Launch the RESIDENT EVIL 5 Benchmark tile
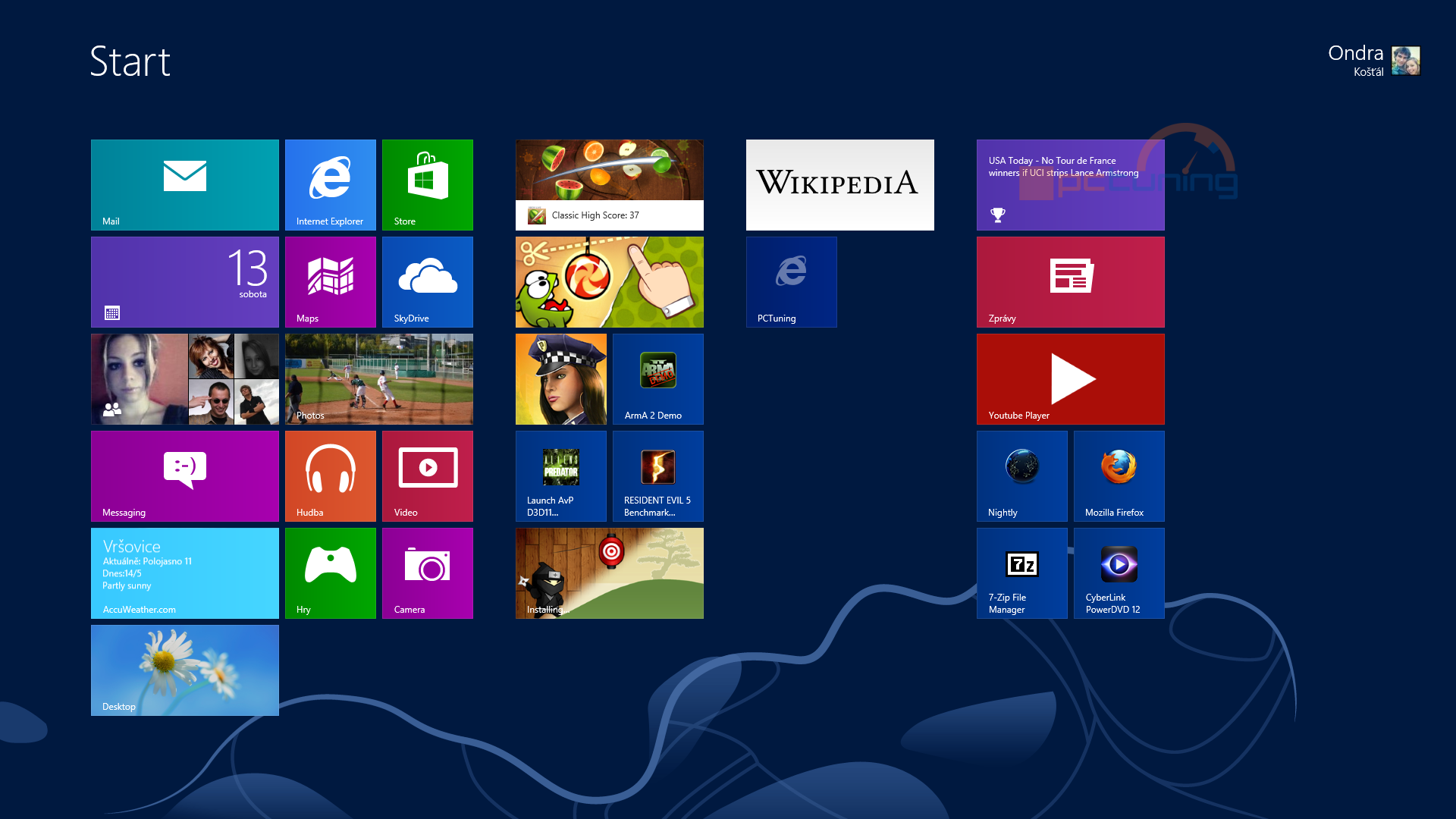Screen dimensions: 1456x819 pos(658,476)
